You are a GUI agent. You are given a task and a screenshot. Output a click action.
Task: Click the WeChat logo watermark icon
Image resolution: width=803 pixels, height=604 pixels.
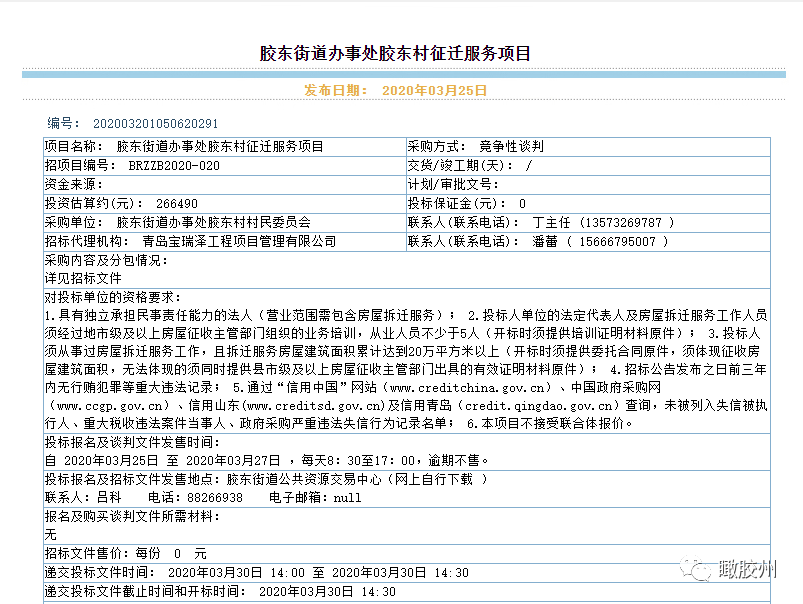698,569
